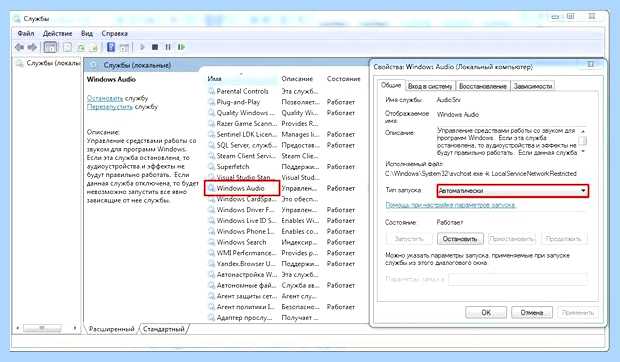The image size is (620, 362).
Task: Open the Файл menu
Action: (x=26, y=34)
